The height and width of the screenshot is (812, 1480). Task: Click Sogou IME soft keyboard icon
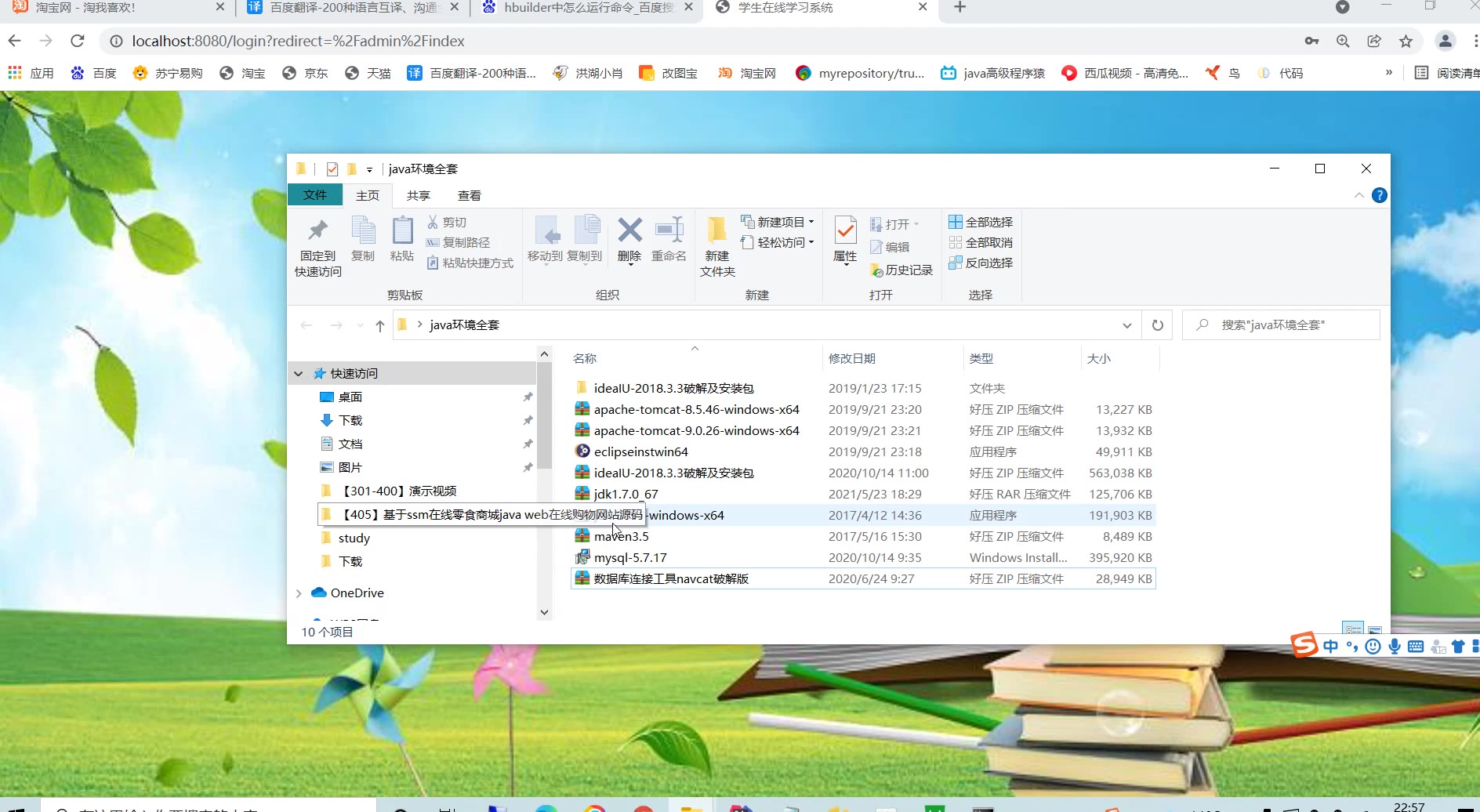[x=1416, y=647]
